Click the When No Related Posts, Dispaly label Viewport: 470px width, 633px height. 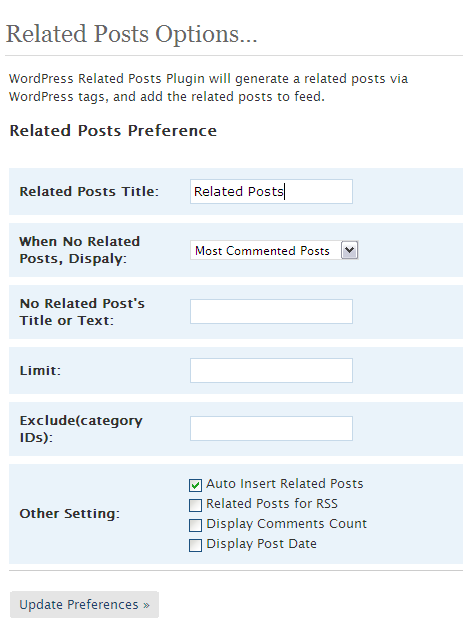pos(80,250)
